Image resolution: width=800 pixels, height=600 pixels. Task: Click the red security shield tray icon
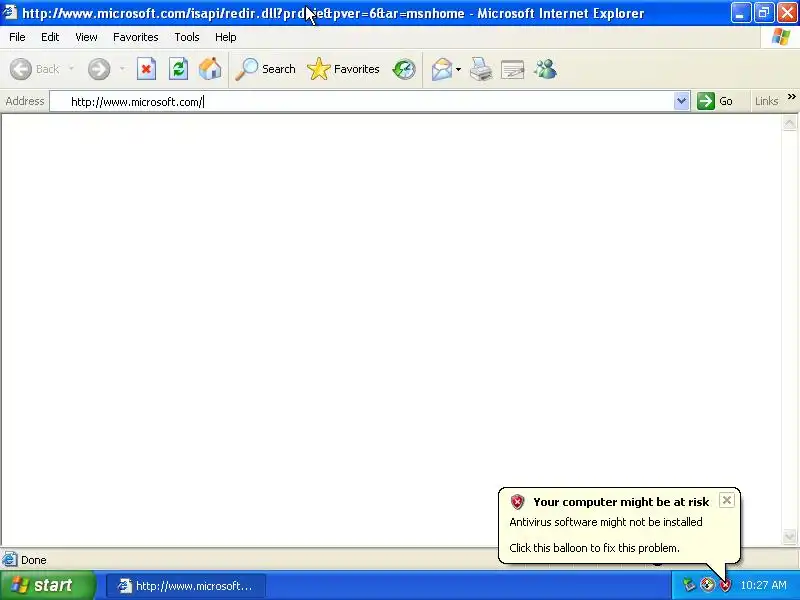pos(726,585)
